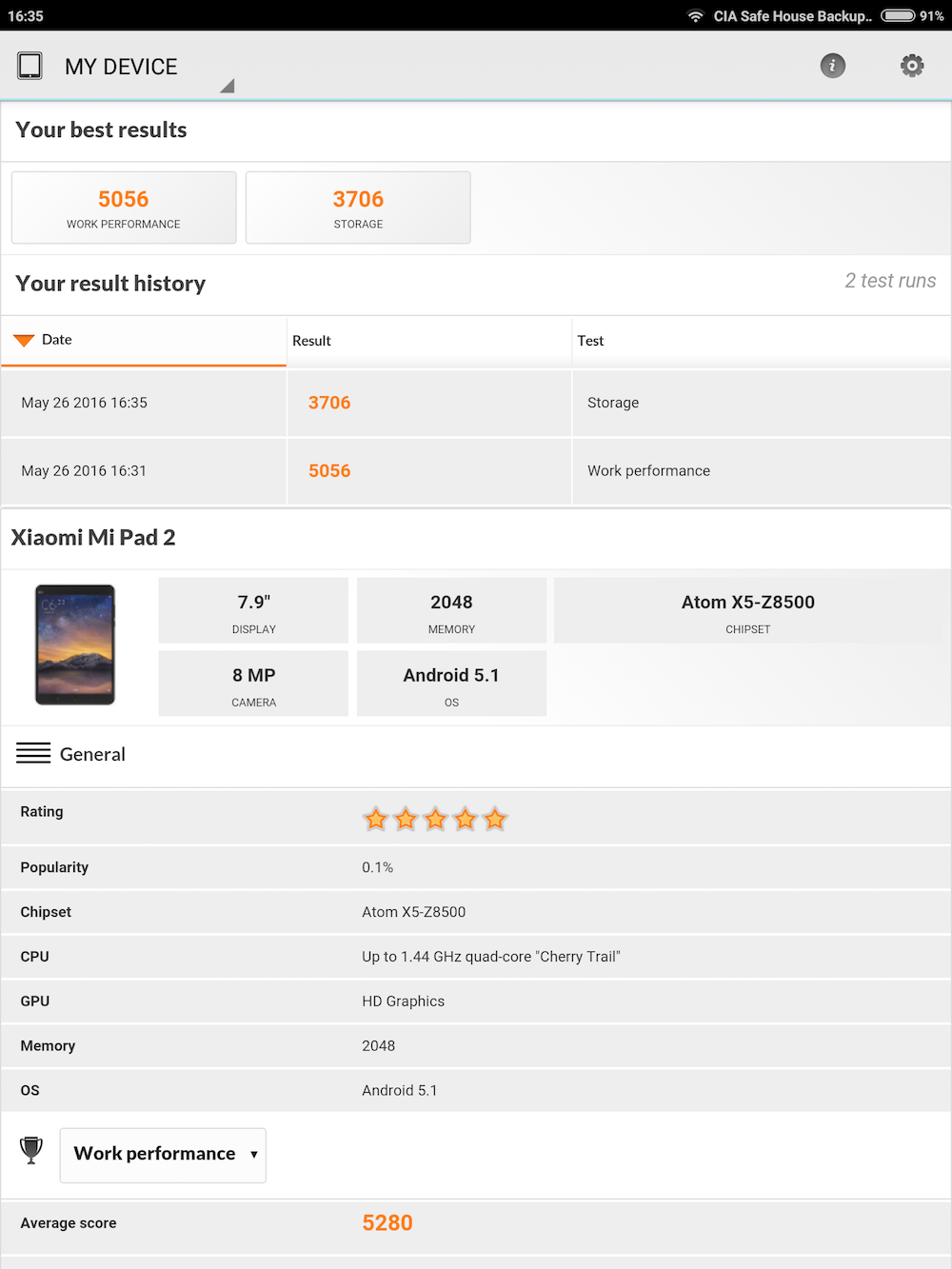Click the General section list icon

[33, 753]
